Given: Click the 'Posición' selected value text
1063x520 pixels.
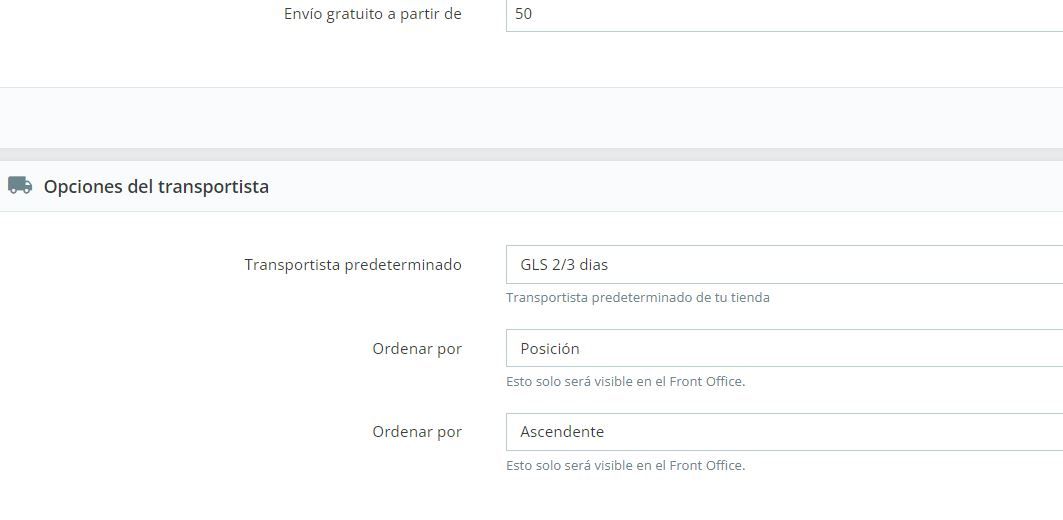Looking at the screenshot, I should (550, 348).
